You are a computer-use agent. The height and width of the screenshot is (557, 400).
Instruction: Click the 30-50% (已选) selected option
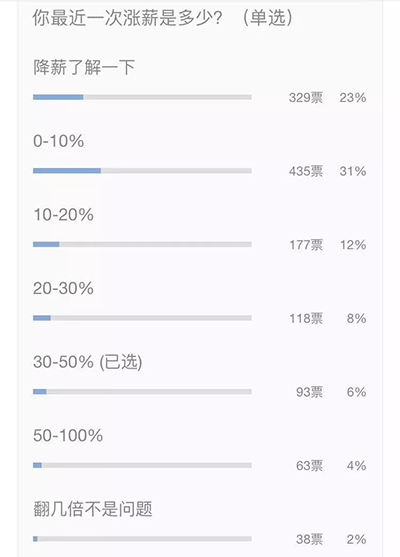[88, 362]
